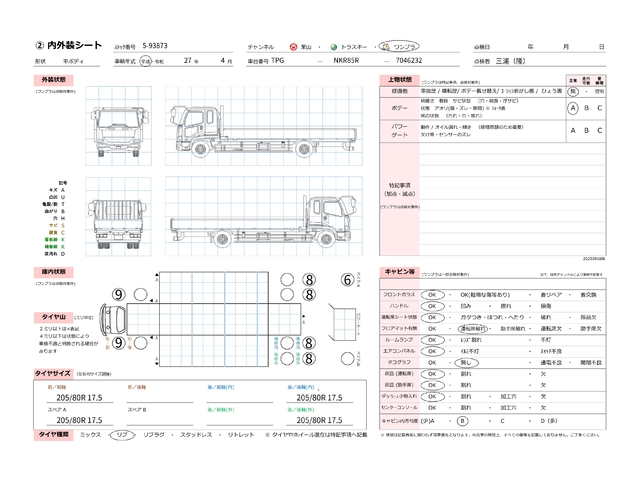The height and width of the screenshot is (480, 640).
Task: Select the circled OK for フロントガラス
Action: [433, 295]
